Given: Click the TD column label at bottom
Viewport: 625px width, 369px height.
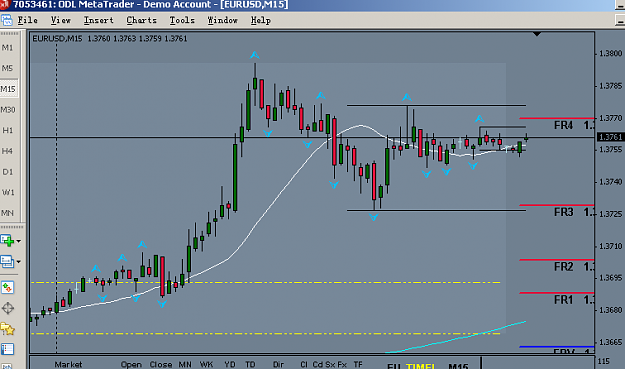Looking at the screenshot, I should pyautogui.click(x=250, y=364).
